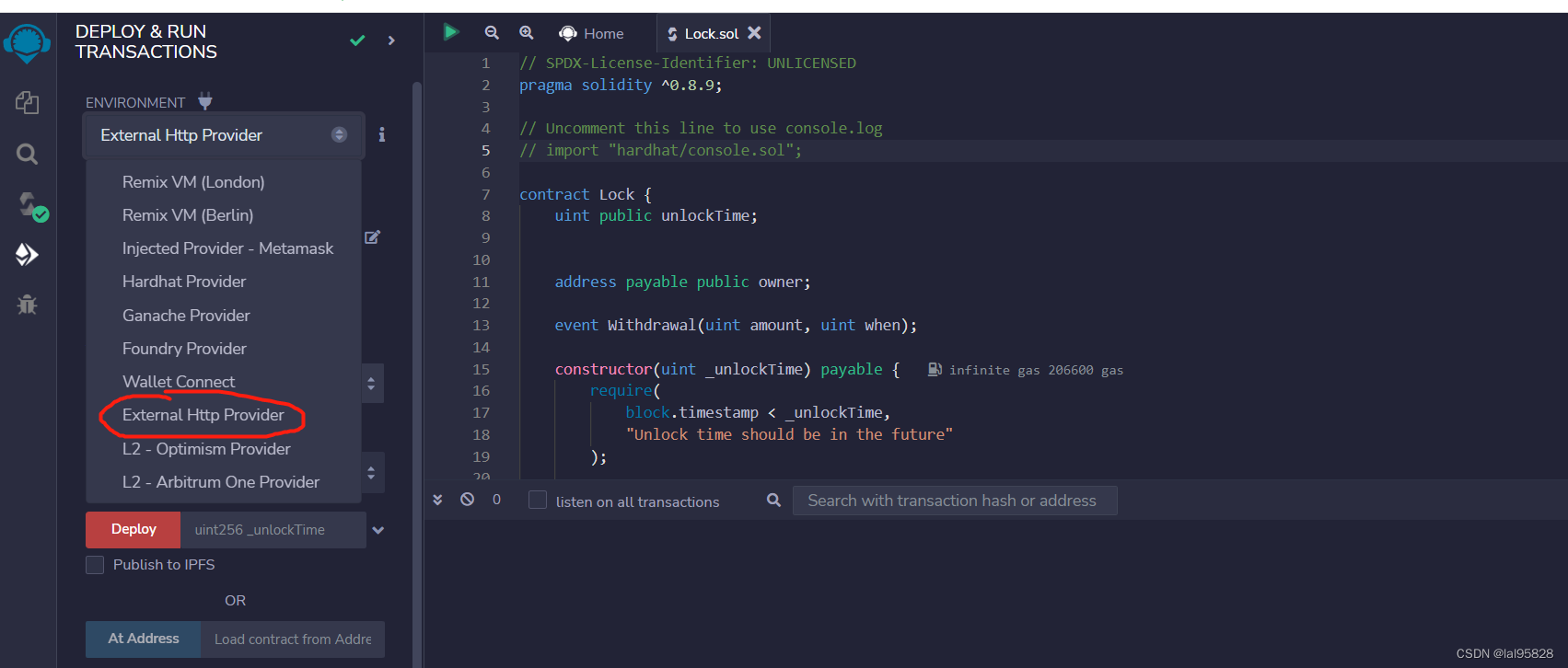
Task: Click the event Withdrawal code line
Action: tap(736, 325)
